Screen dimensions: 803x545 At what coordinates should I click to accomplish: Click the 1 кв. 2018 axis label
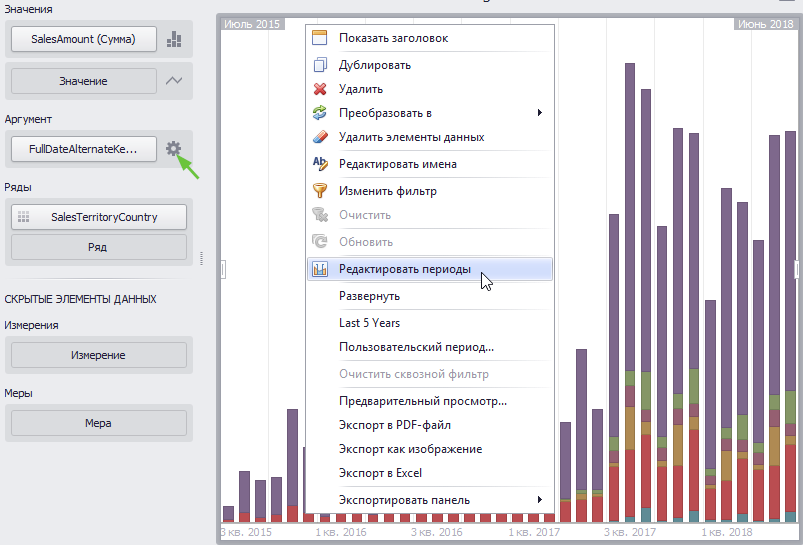(x=727, y=532)
